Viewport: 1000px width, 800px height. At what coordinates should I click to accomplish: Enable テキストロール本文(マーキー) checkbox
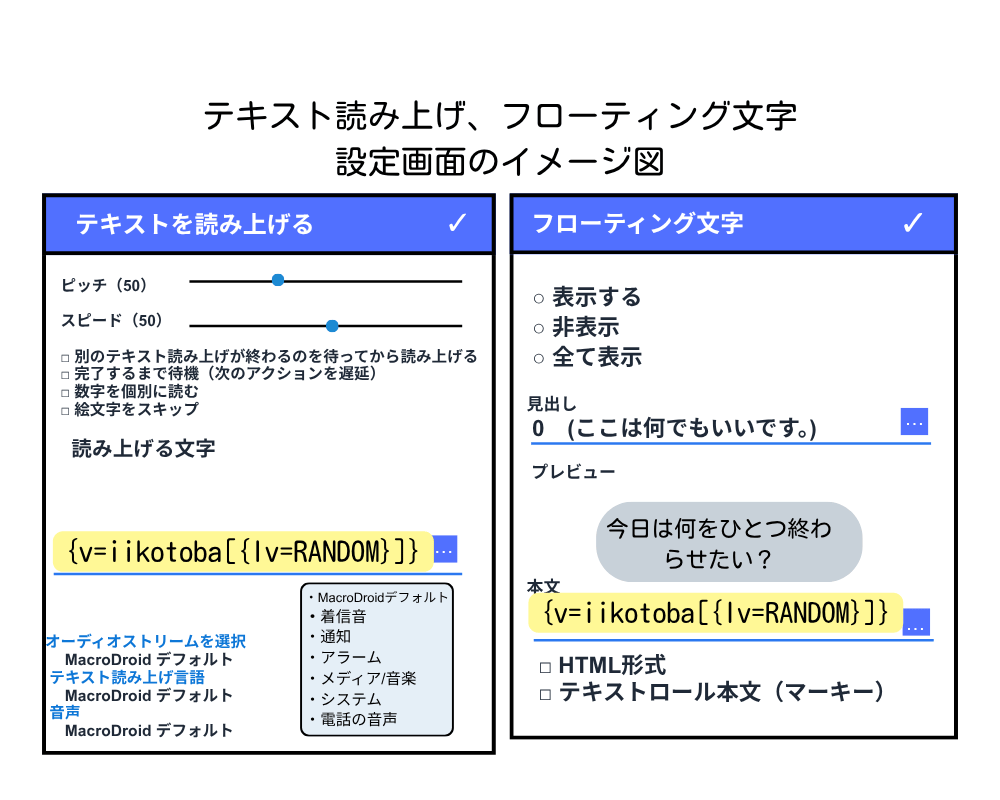545,695
